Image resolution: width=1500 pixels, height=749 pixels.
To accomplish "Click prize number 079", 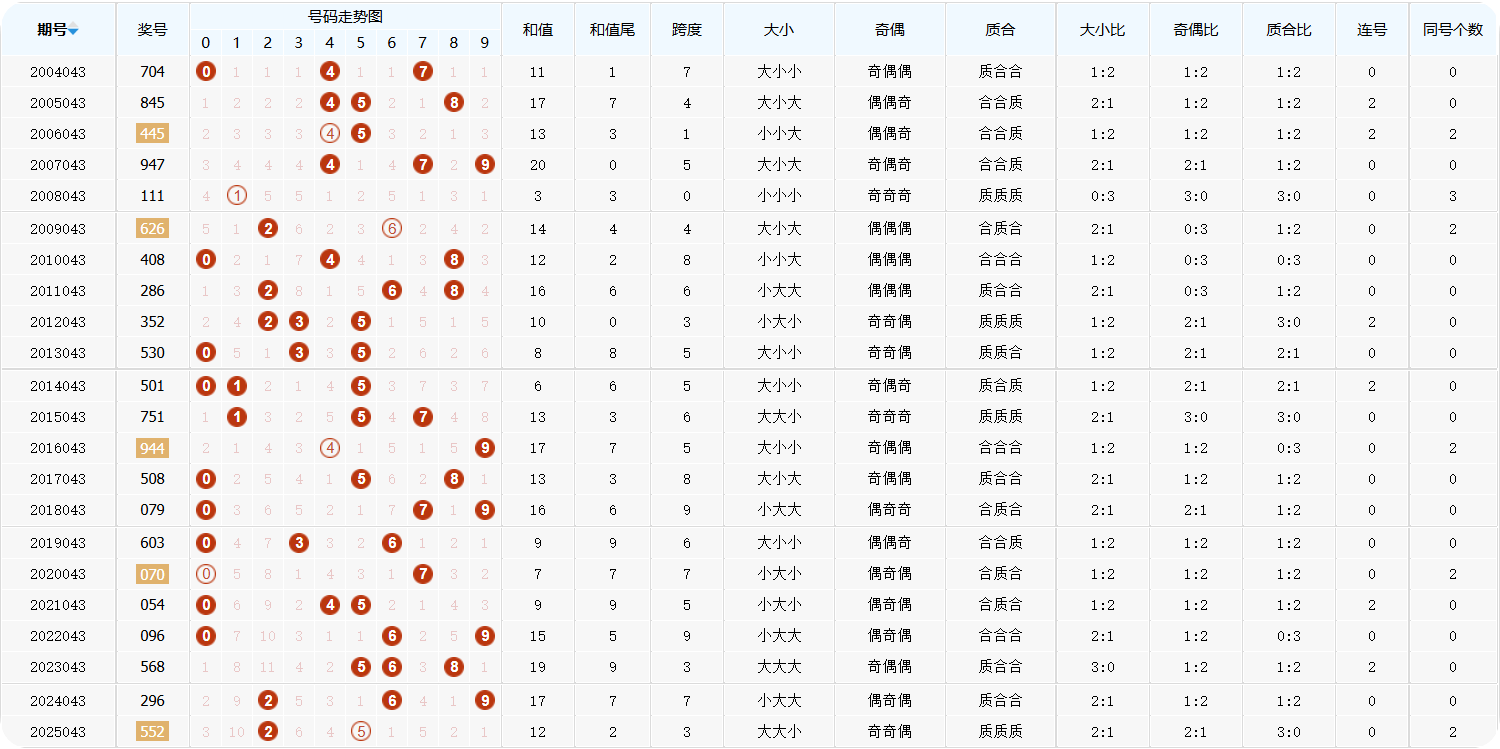I will pyautogui.click(x=152, y=510).
